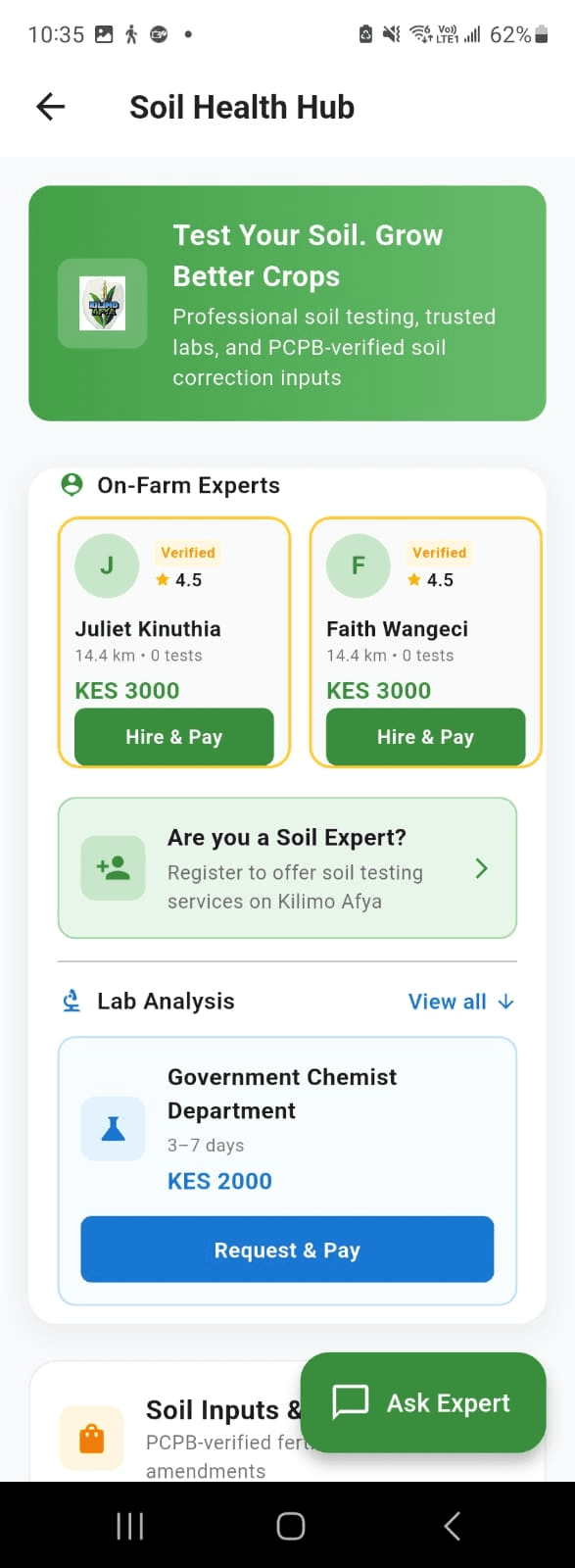
Task: Open the View all lab list
Action: tap(447, 1002)
